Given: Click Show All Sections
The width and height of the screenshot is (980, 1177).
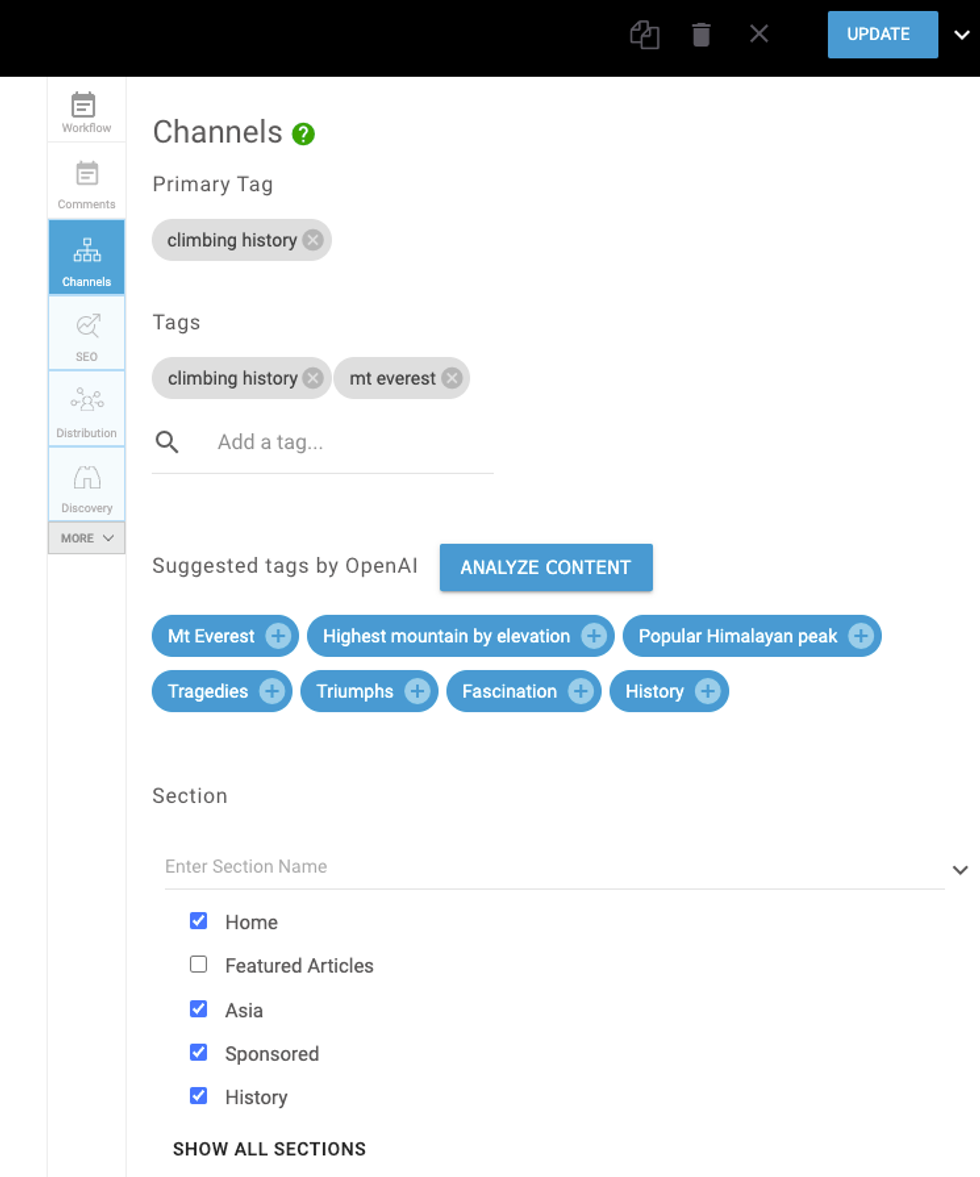Looking at the screenshot, I should [269, 1149].
